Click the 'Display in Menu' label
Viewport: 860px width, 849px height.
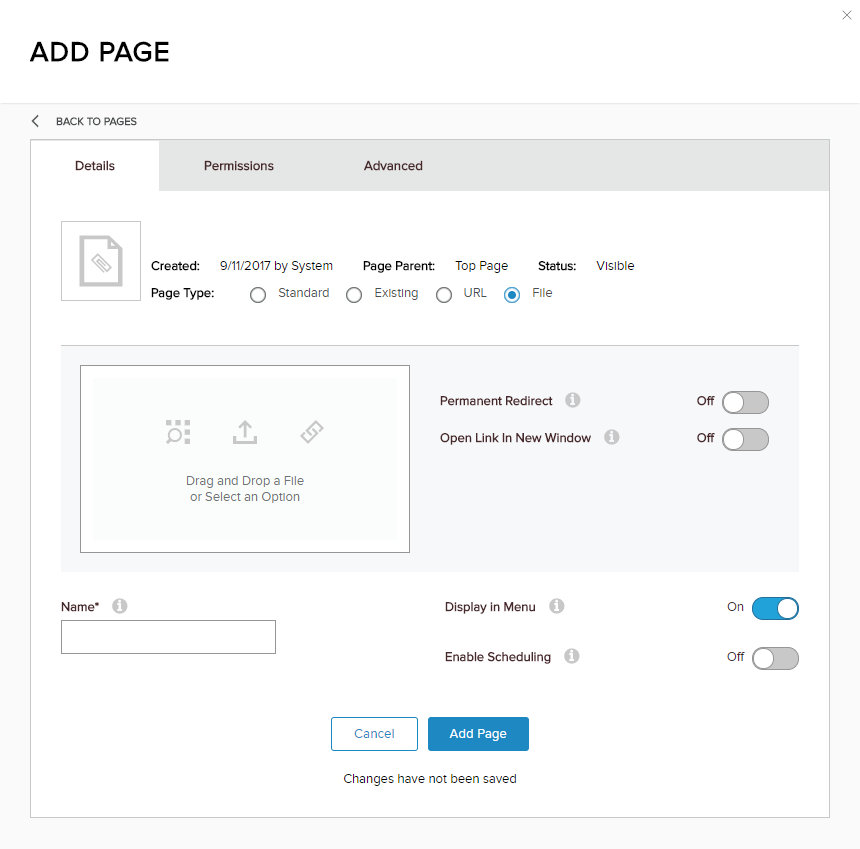click(x=490, y=607)
